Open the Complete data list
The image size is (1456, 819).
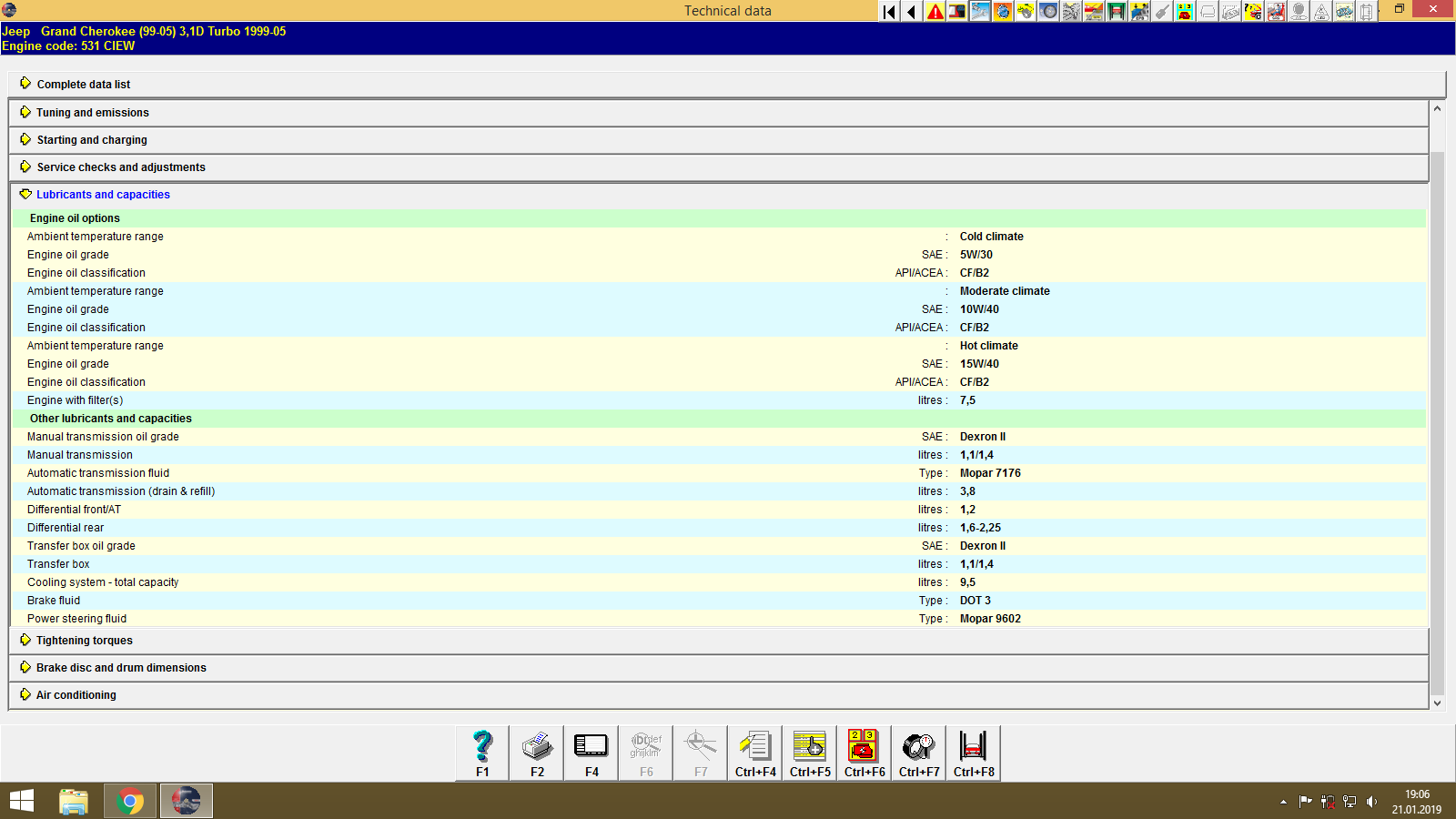click(83, 84)
